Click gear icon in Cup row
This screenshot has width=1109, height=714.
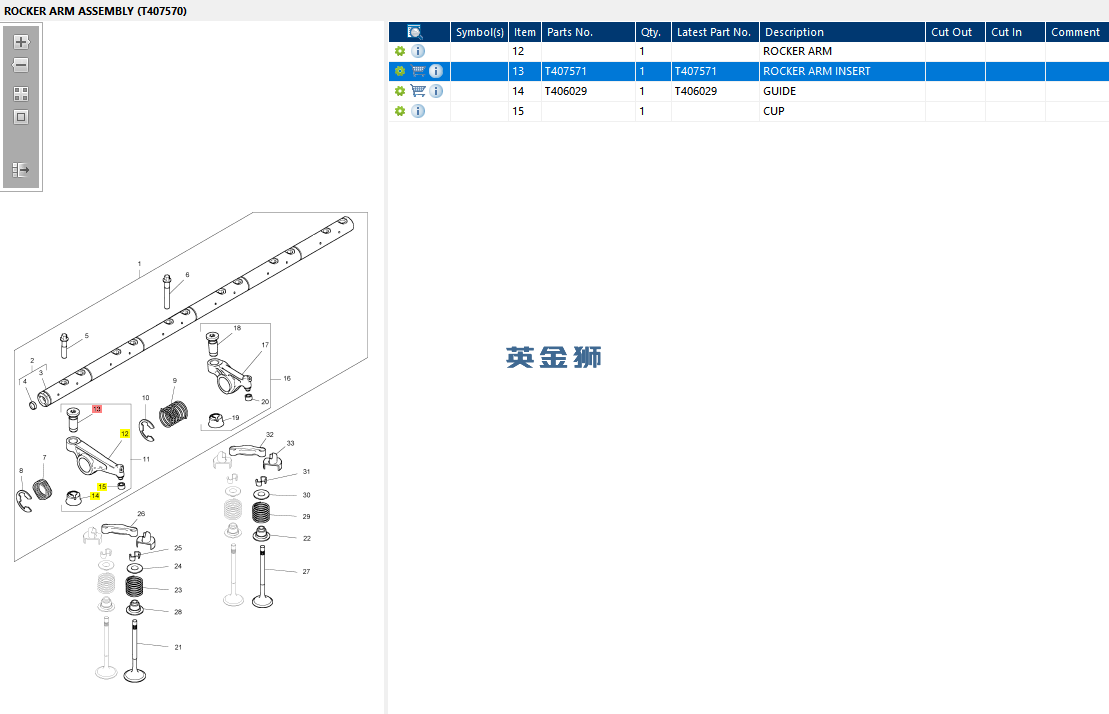point(400,111)
